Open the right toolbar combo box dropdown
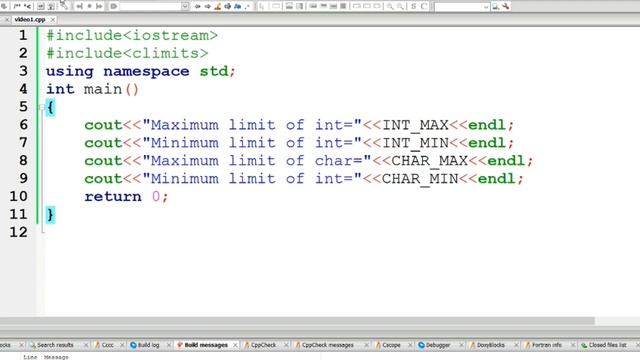Image resolution: width=640 pixels, height=360 pixels. tap(486, 7)
